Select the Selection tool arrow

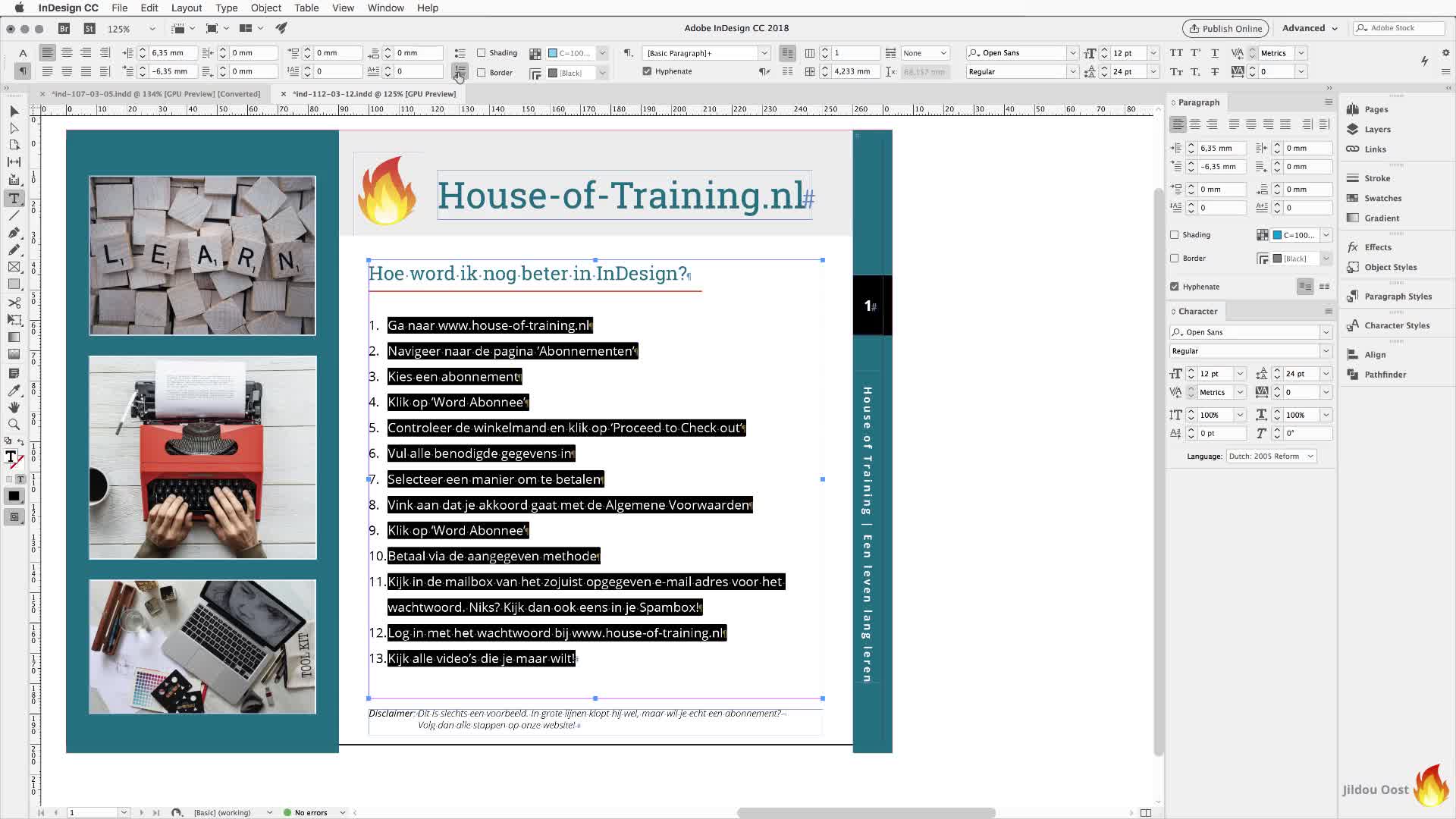click(14, 111)
